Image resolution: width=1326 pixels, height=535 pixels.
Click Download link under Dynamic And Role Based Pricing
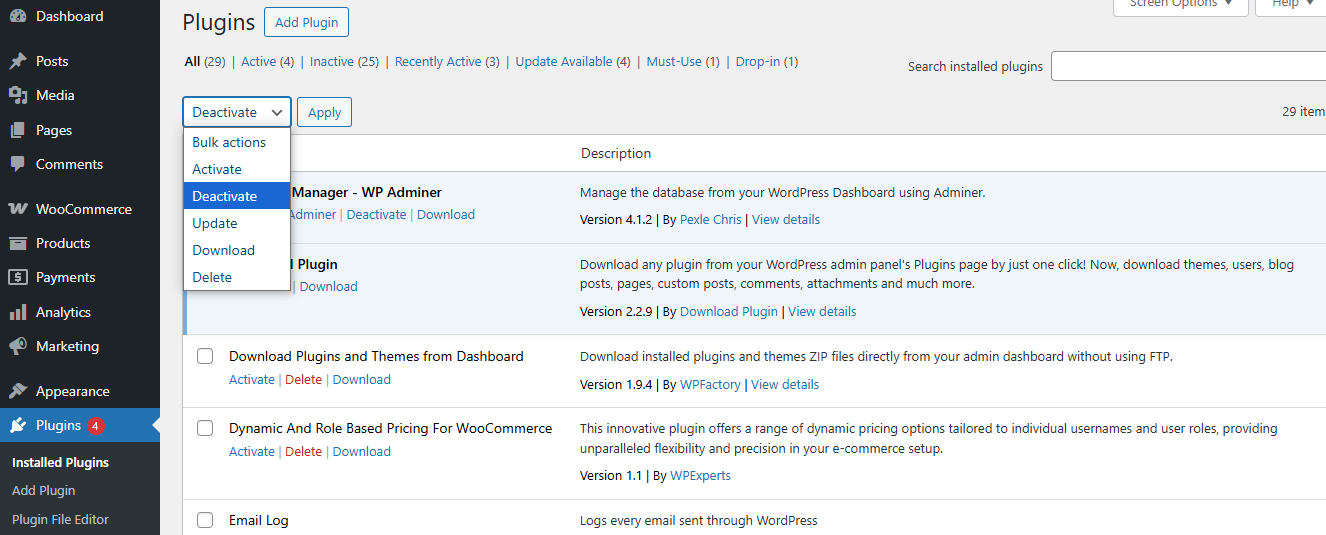[362, 451]
